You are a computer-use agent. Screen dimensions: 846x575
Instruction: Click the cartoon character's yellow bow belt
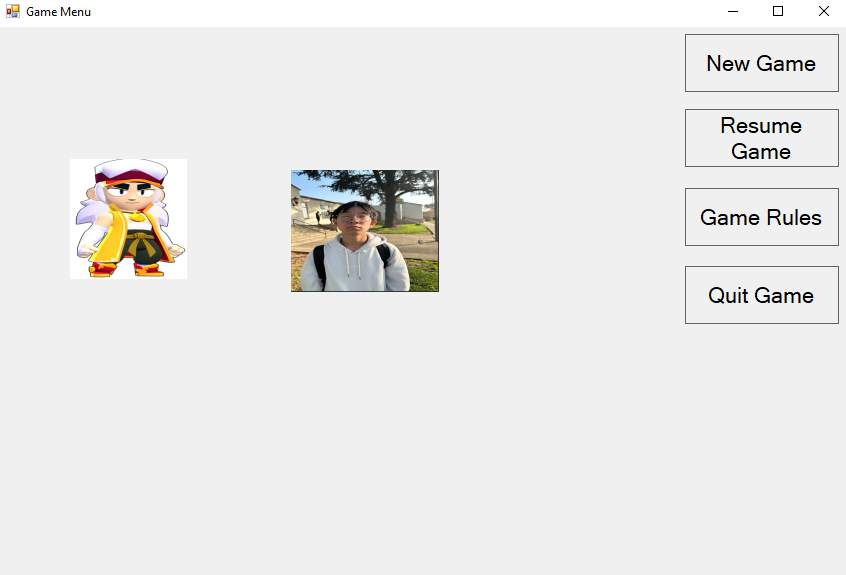click(140, 243)
